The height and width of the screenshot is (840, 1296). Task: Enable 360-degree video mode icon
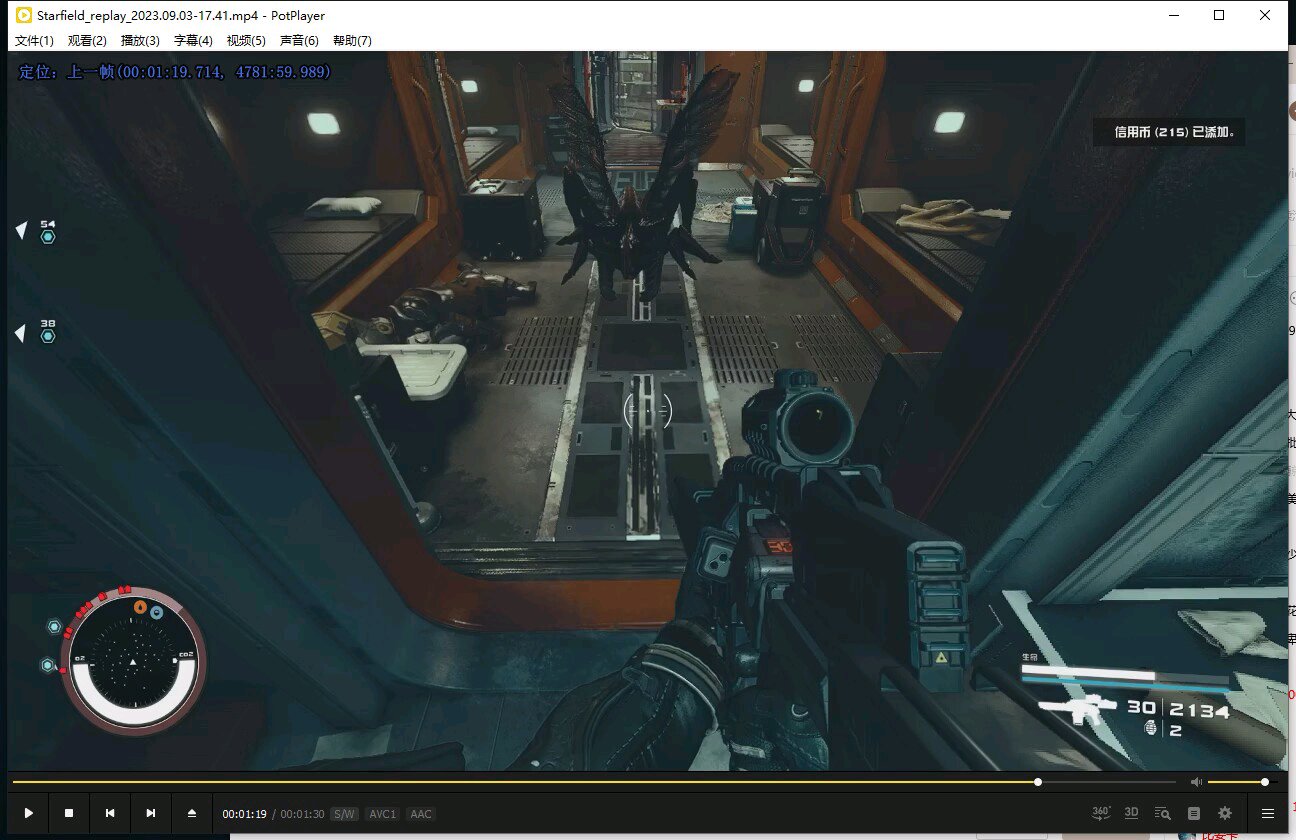pos(1101,813)
